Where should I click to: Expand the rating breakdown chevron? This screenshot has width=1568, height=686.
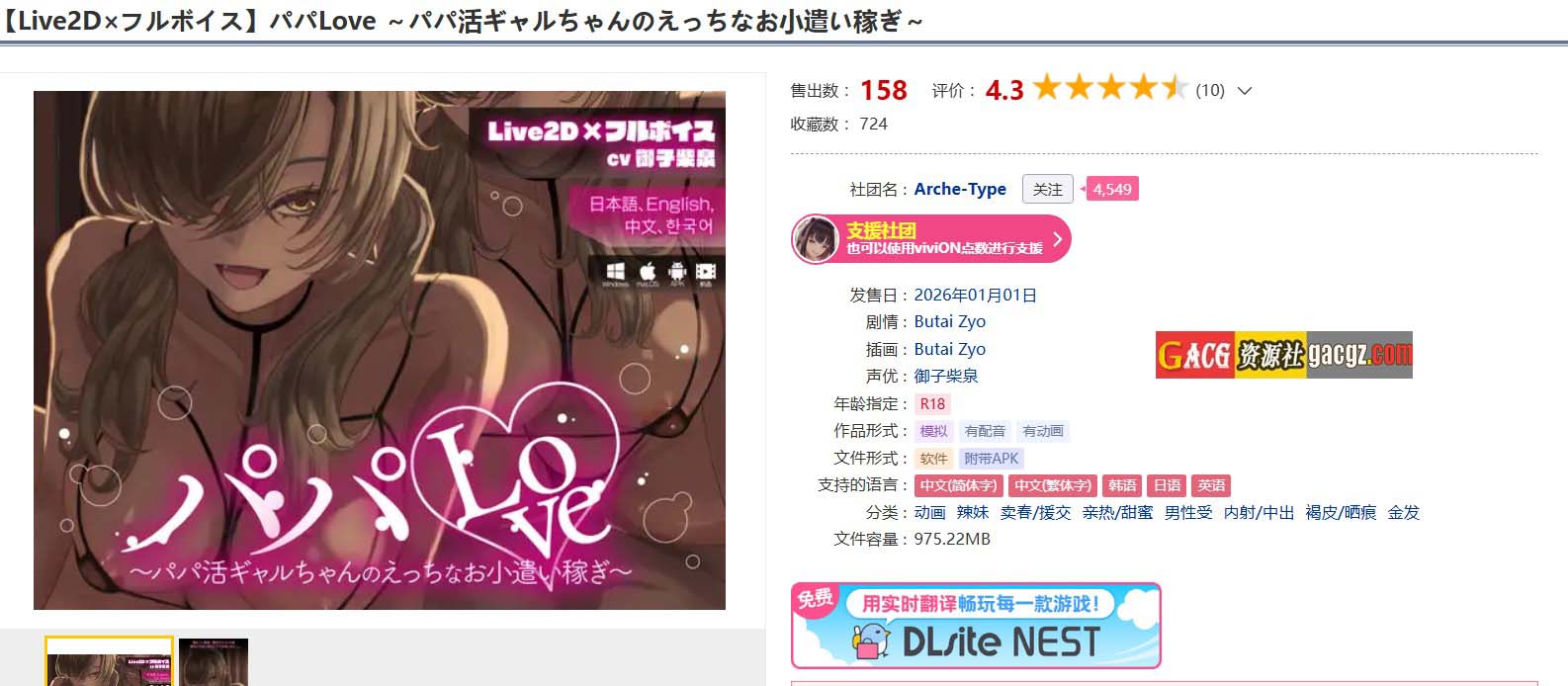click(1245, 91)
